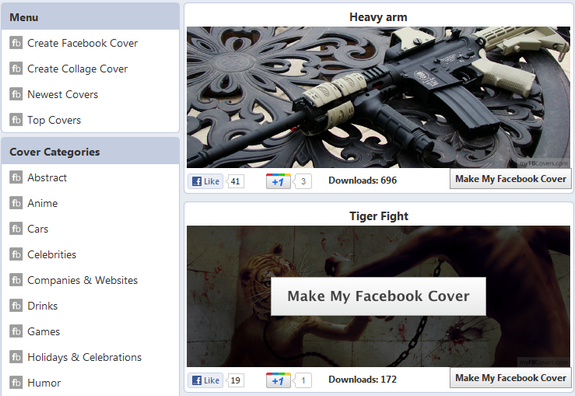Browse the Anime category
Image resolution: width=575 pixels, height=396 pixels.
pos(43,204)
